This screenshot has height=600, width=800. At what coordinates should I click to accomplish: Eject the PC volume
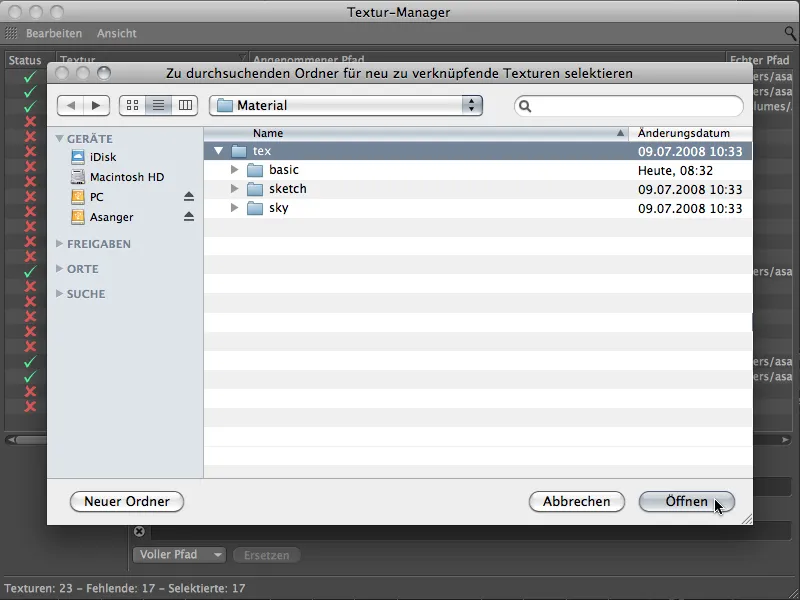[x=189, y=196]
